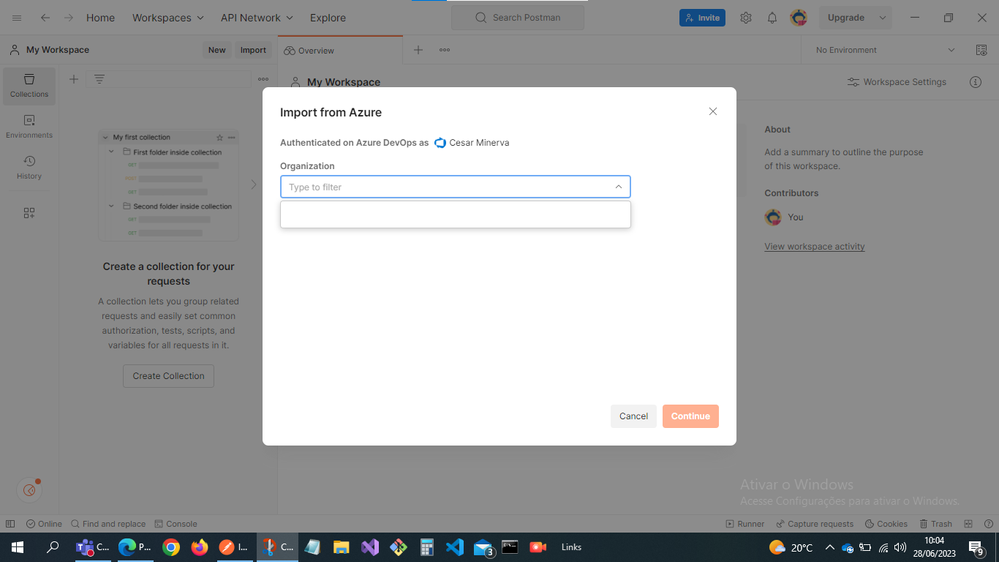Open the Postbot rocket icon
Image resolution: width=999 pixels, height=562 pixels.
(x=29, y=489)
